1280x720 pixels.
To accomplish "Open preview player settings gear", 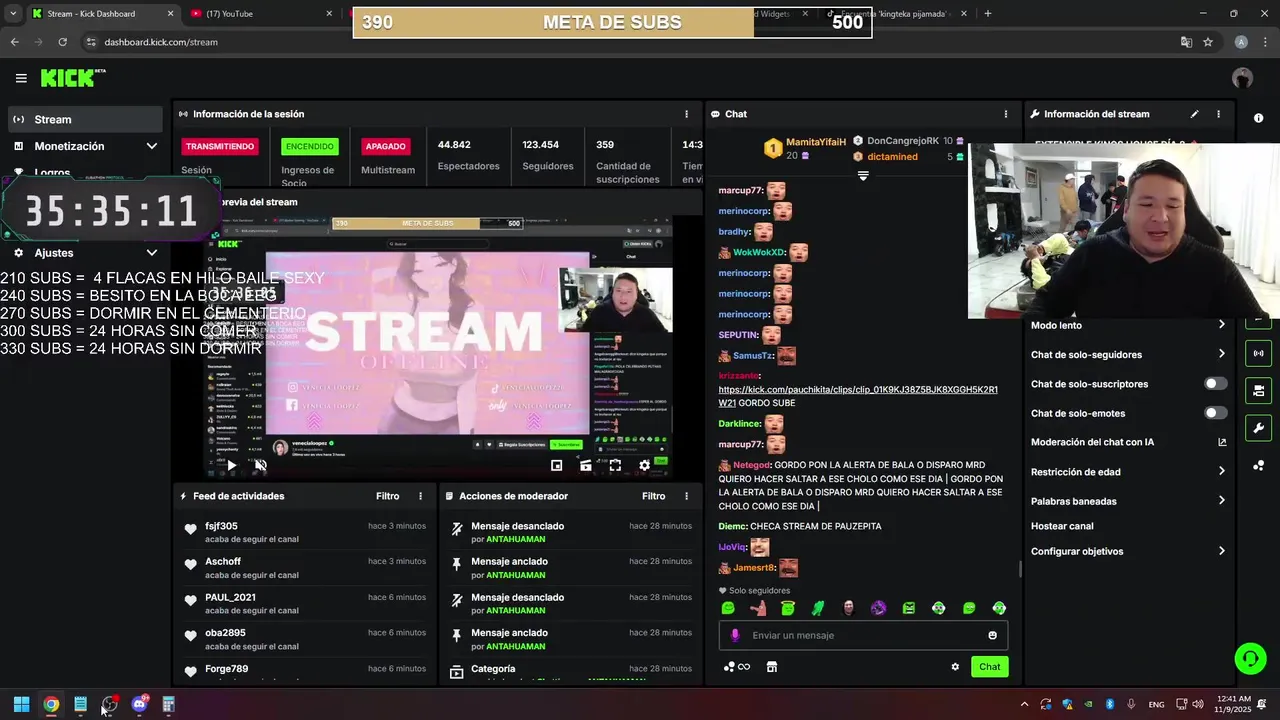I will point(645,465).
